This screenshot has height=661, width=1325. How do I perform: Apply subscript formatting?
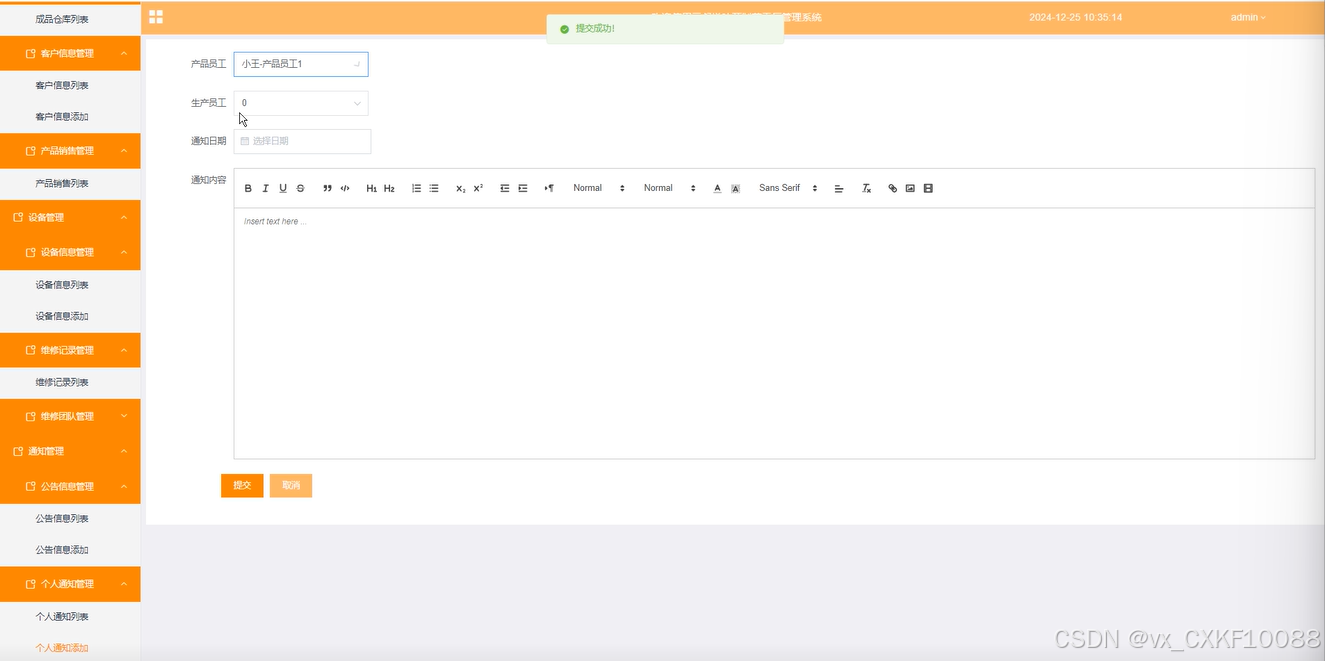(x=460, y=188)
